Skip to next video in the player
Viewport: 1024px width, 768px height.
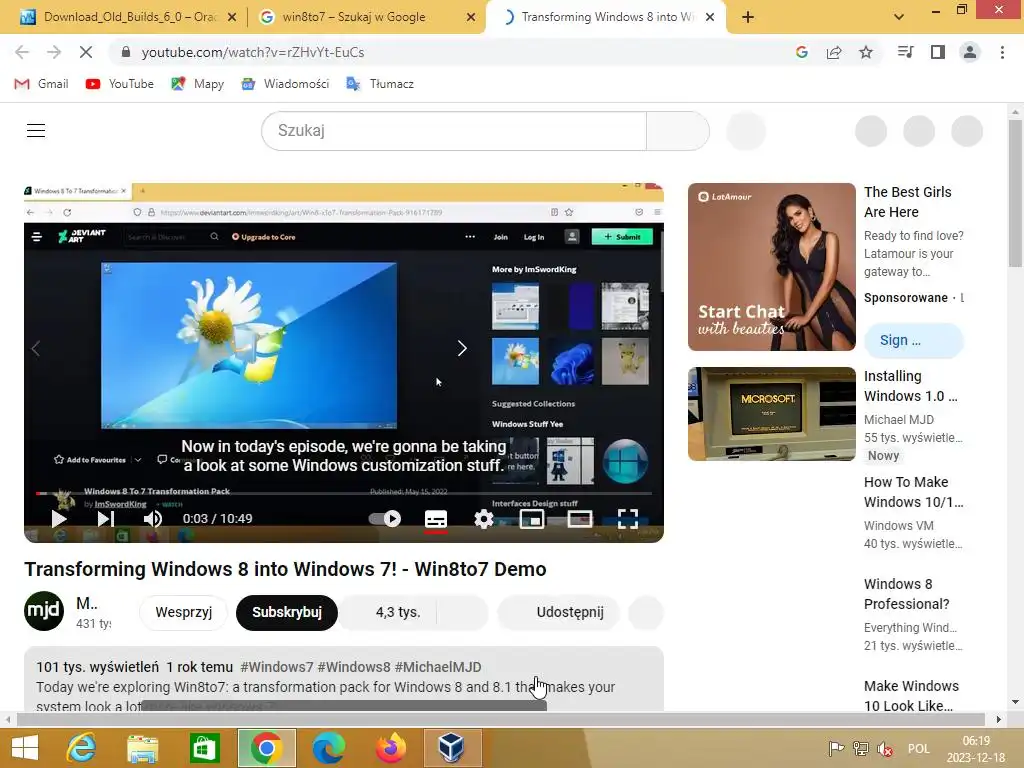click(x=106, y=519)
